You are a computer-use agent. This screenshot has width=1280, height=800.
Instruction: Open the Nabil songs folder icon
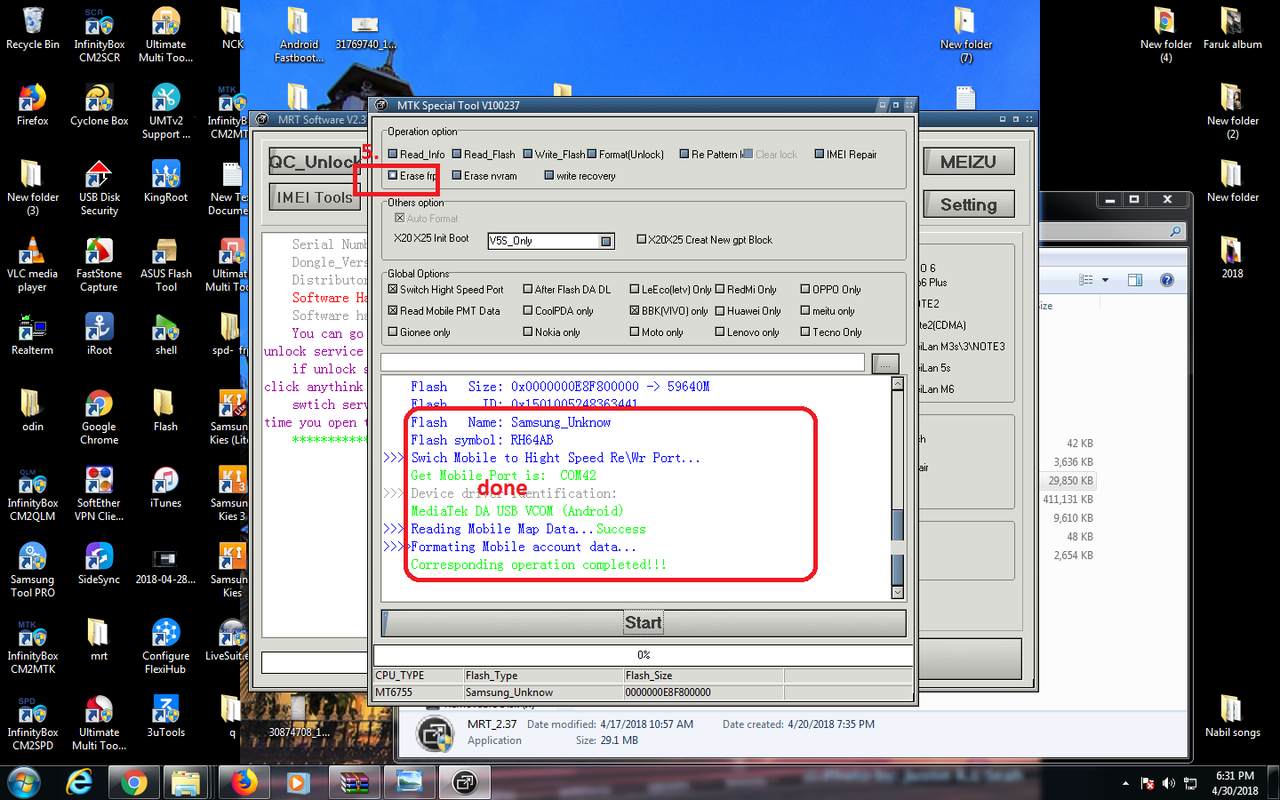(1232, 716)
